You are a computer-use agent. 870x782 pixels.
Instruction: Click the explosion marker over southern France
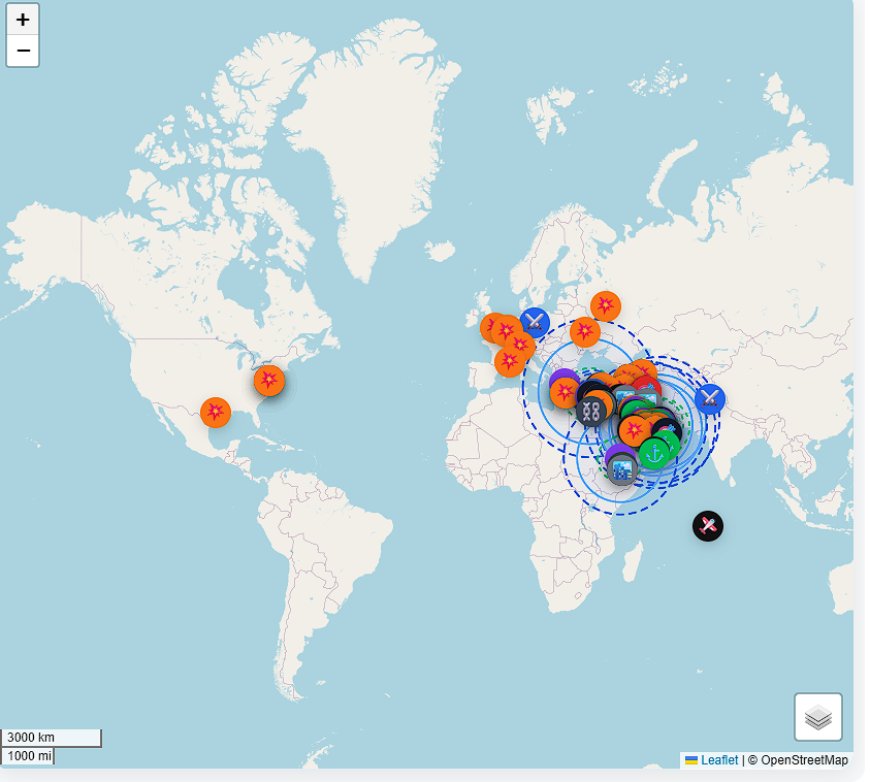coord(509,362)
